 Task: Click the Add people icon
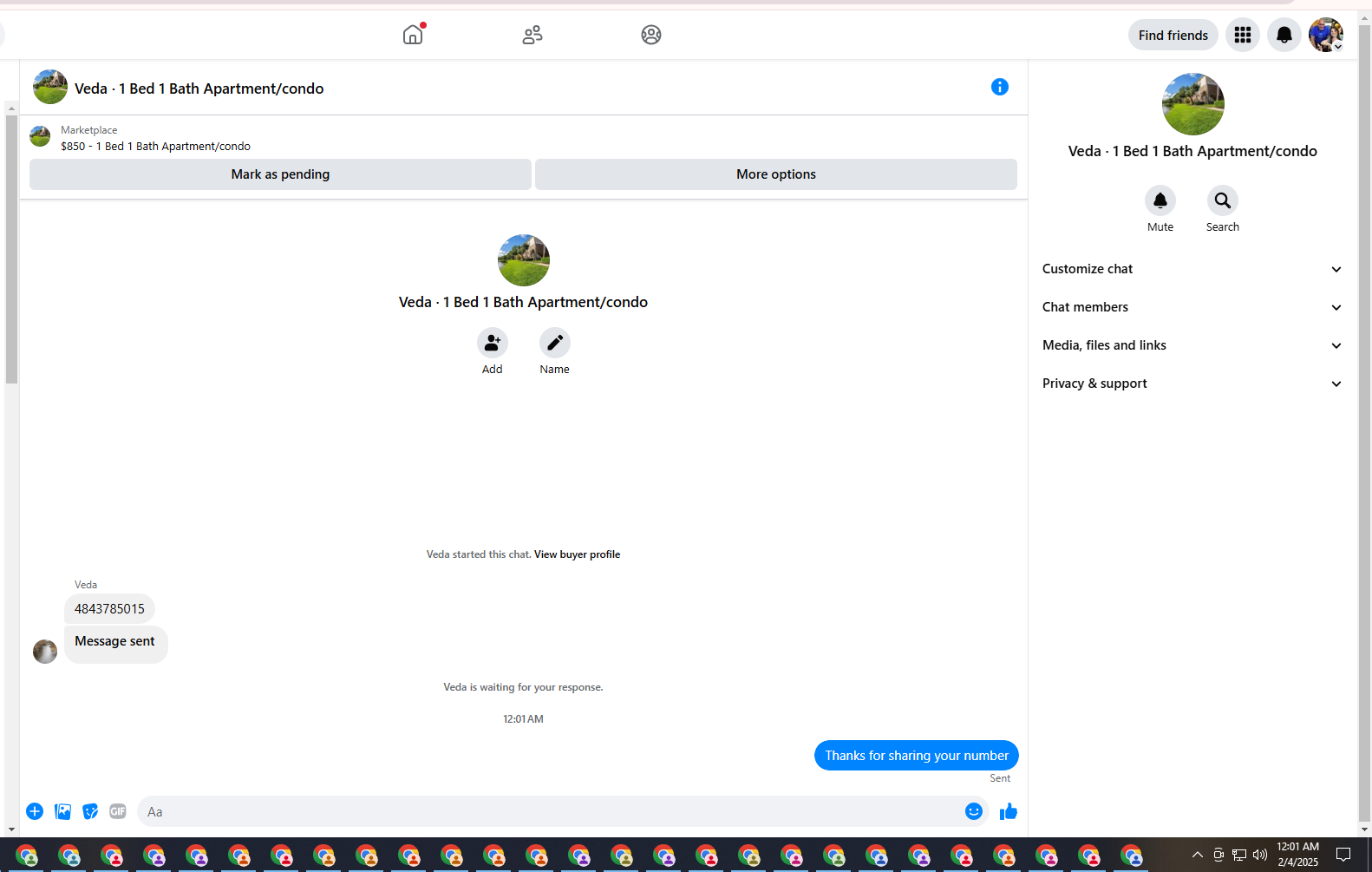point(493,343)
